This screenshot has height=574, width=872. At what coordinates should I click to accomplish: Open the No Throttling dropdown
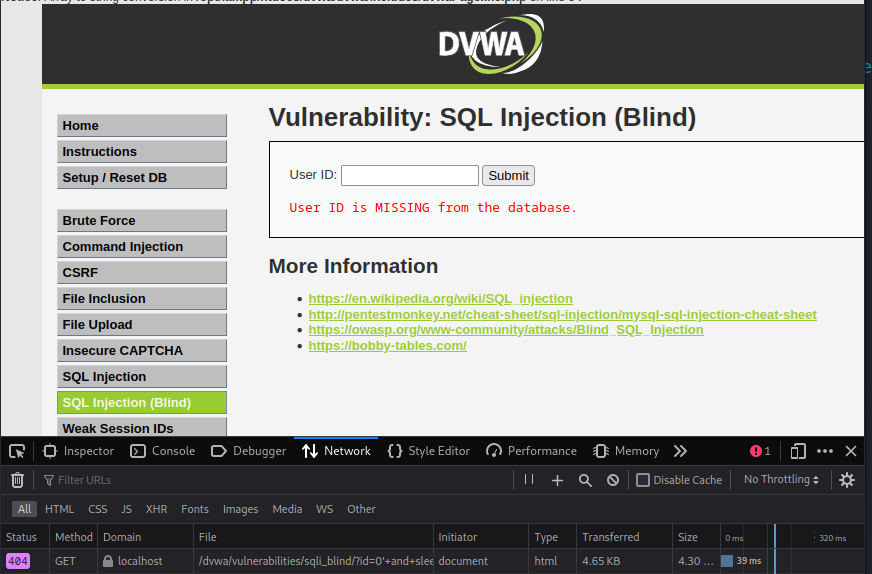pyautogui.click(x=781, y=479)
